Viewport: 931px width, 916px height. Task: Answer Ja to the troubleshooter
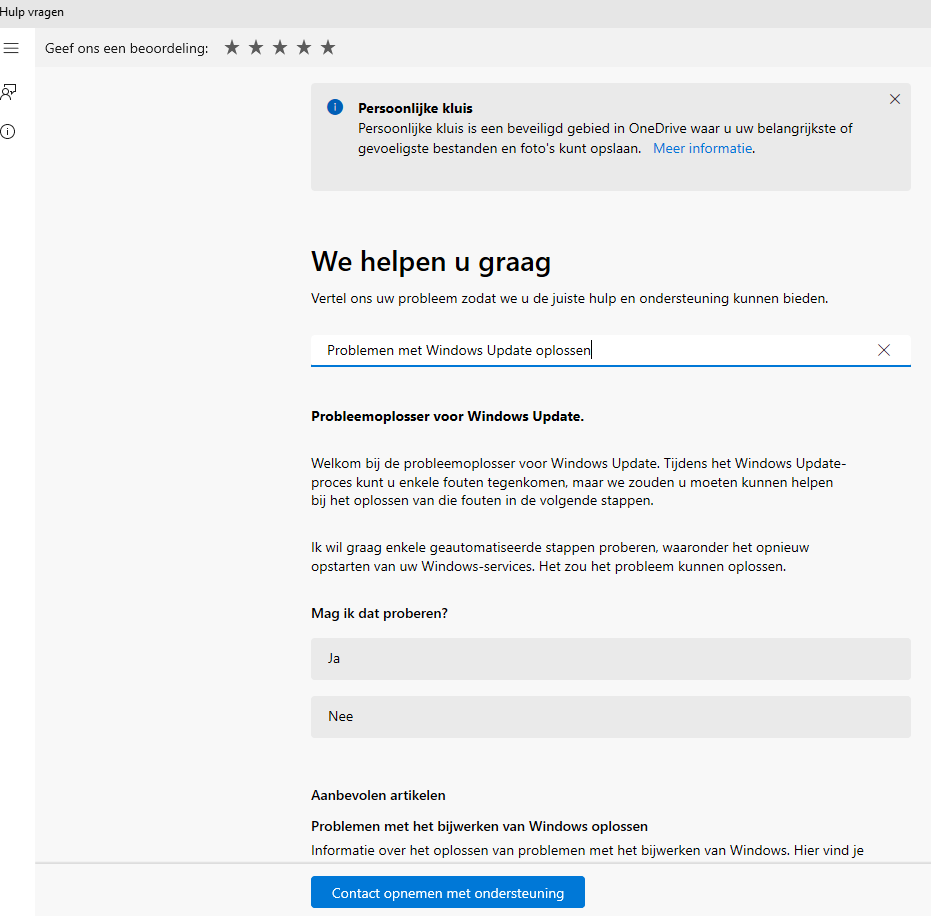tap(610, 659)
